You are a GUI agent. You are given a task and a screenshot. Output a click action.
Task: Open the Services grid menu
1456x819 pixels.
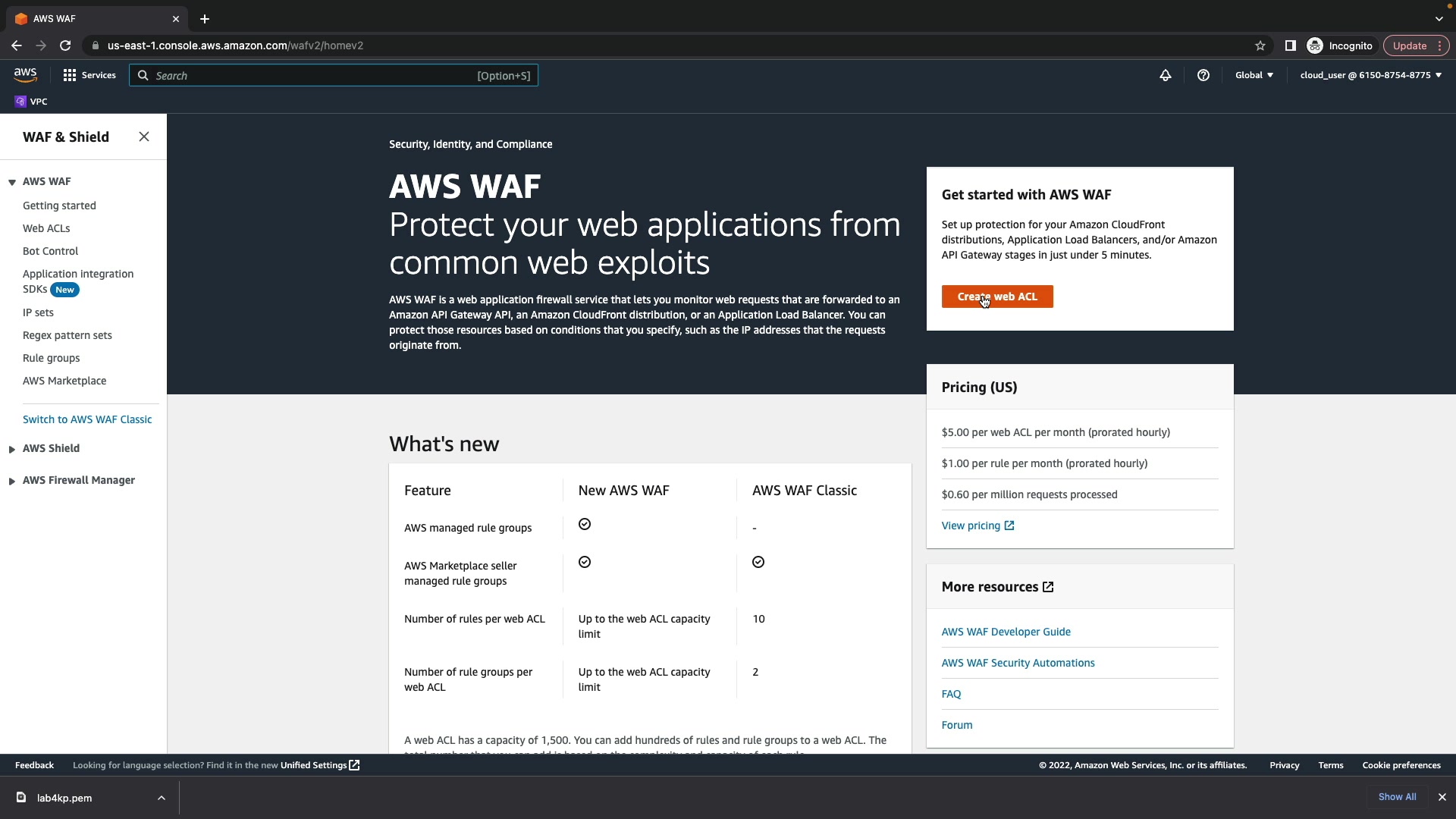point(89,75)
